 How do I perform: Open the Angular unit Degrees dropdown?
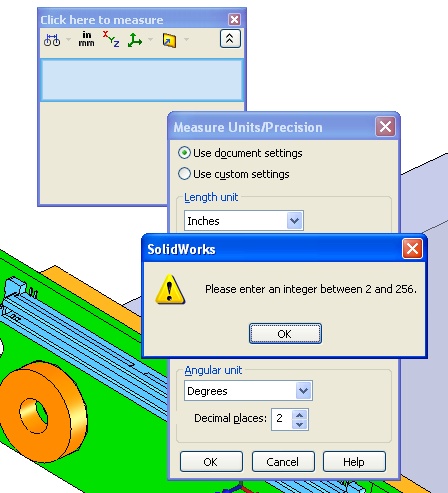[x=303, y=390]
